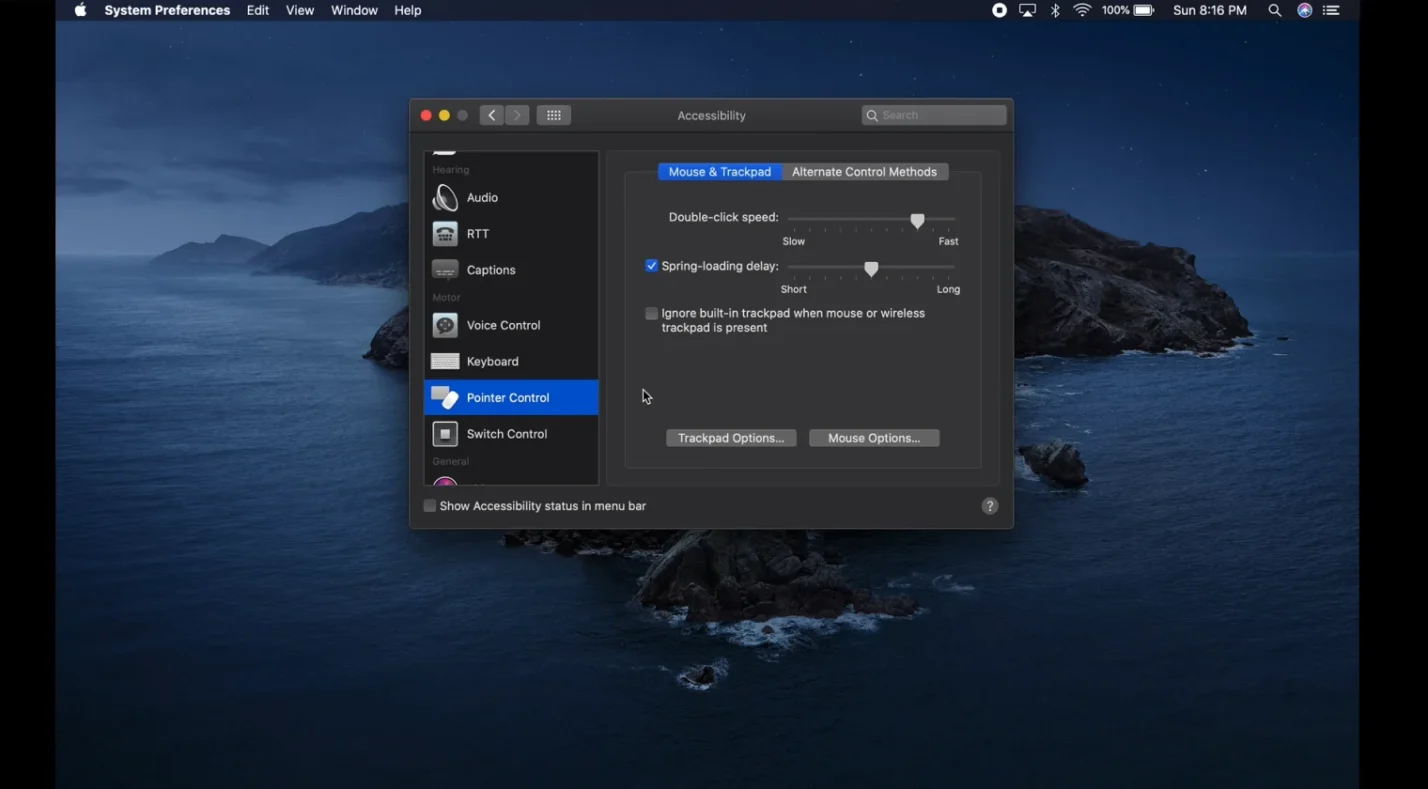This screenshot has height=789, width=1428.
Task: Open Mouse Options dialog
Action: tap(873, 437)
